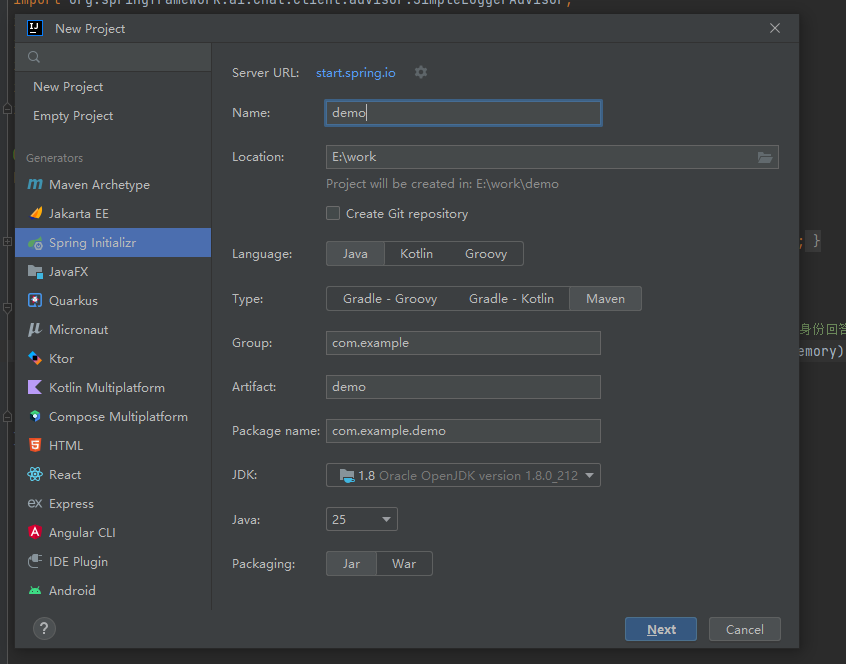Click the Micronaut mu icon
846x664 pixels.
click(x=35, y=330)
